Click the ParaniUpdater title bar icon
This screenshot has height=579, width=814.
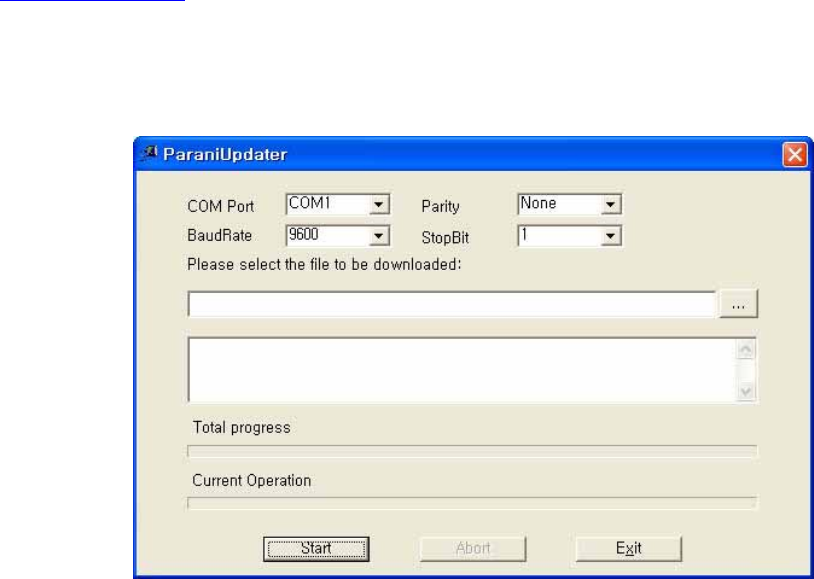[x=150, y=154]
